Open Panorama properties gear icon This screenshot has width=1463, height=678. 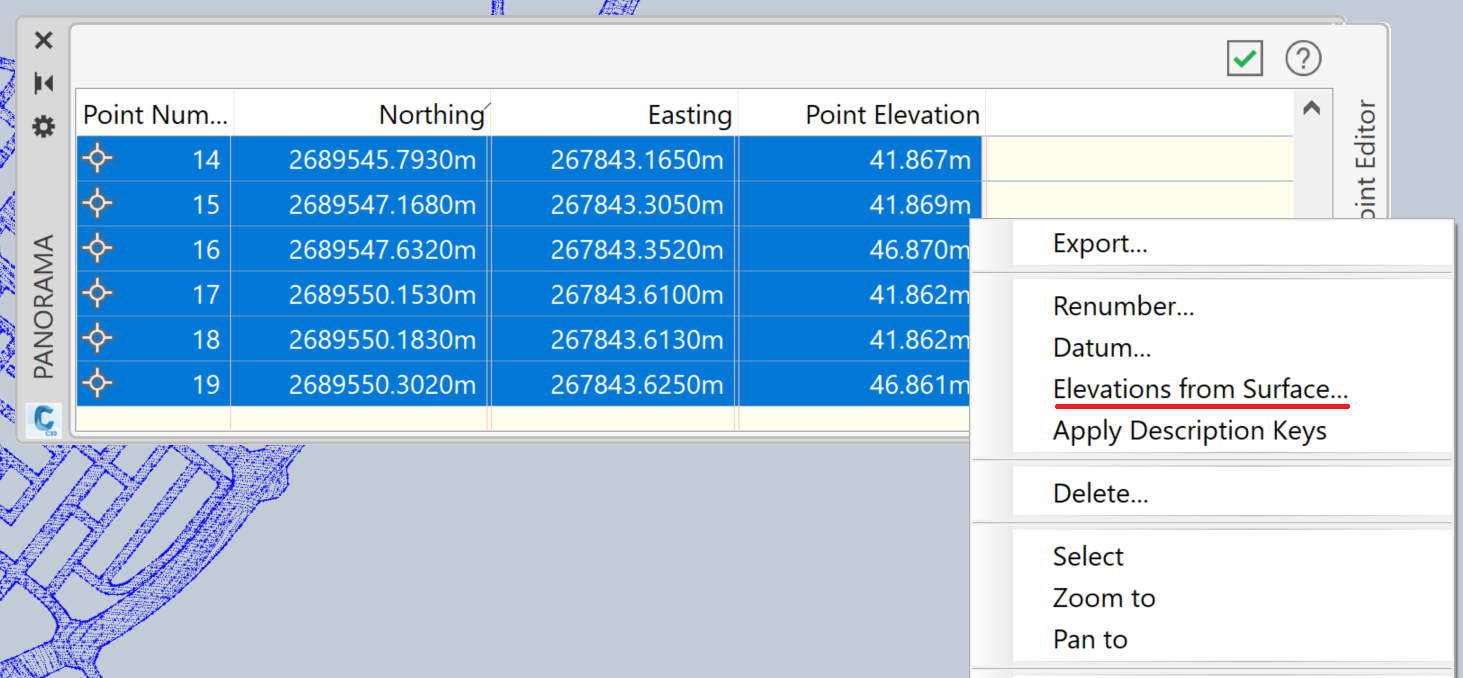click(43, 127)
